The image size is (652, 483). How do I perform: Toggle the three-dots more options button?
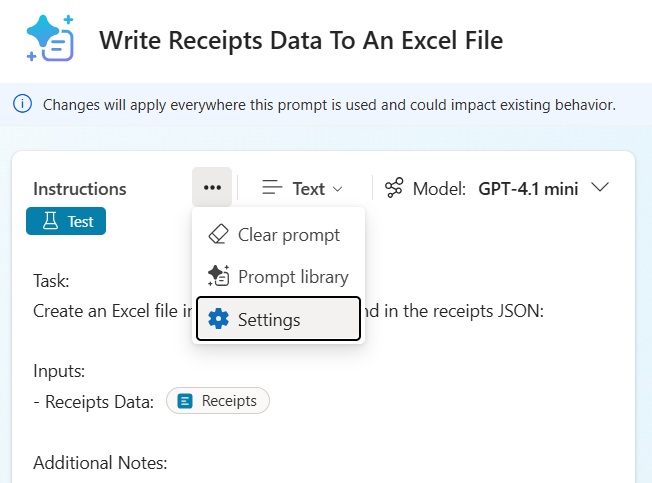[212, 187]
